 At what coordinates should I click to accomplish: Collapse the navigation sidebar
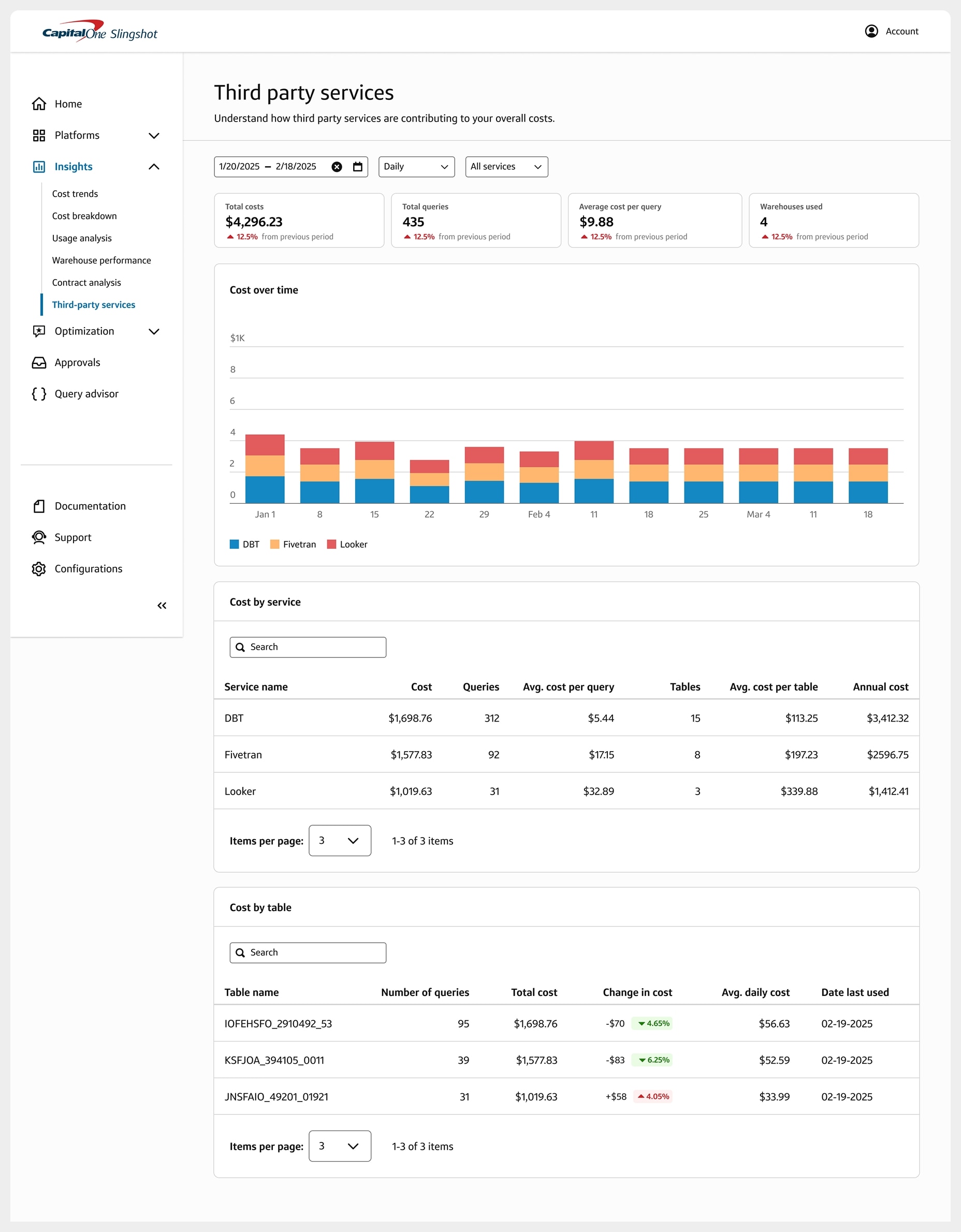point(162,605)
